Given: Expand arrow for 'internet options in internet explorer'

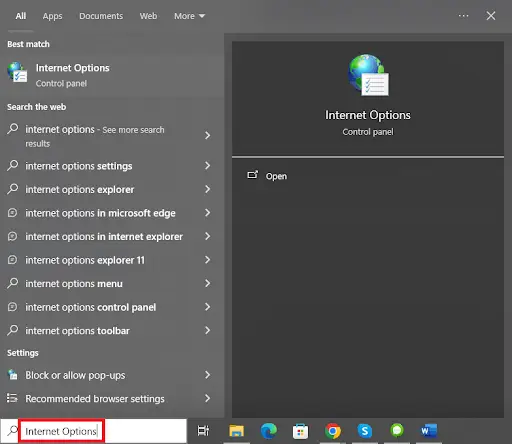Looking at the screenshot, I should [x=207, y=236].
